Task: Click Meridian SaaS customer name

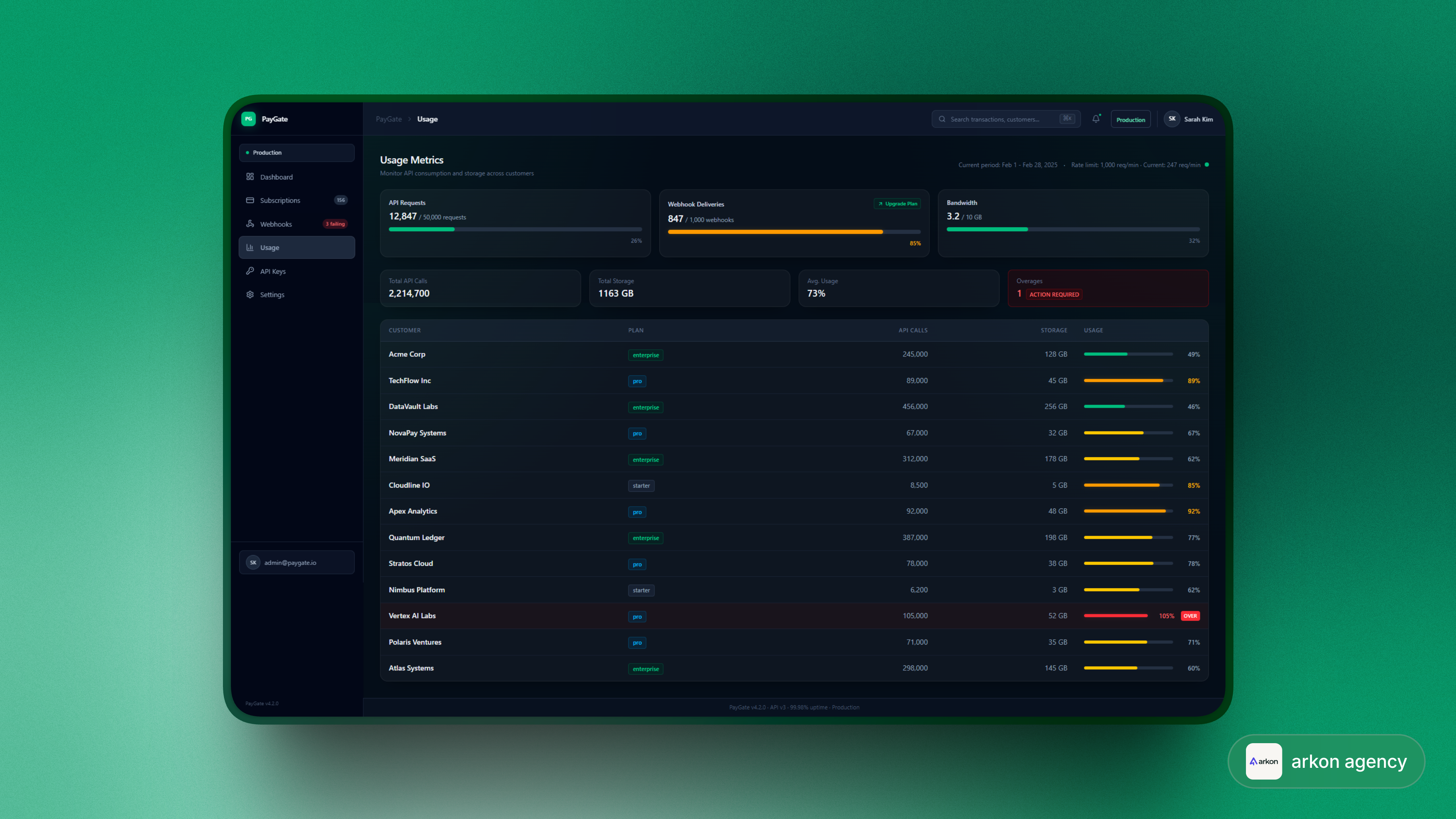Action: click(412, 459)
